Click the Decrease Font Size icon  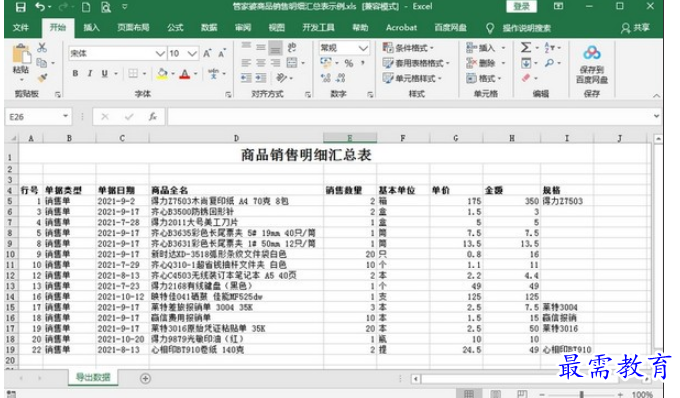tap(222, 53)
